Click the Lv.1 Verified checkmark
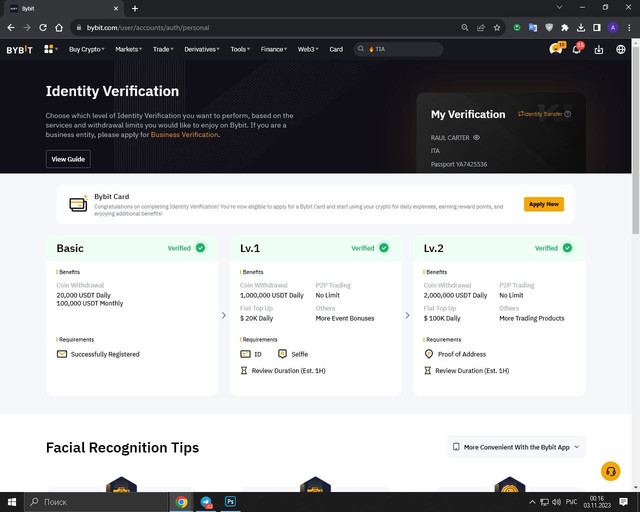Image resolution: width=640 pixels, height=512 pixels. pos(384,248)
